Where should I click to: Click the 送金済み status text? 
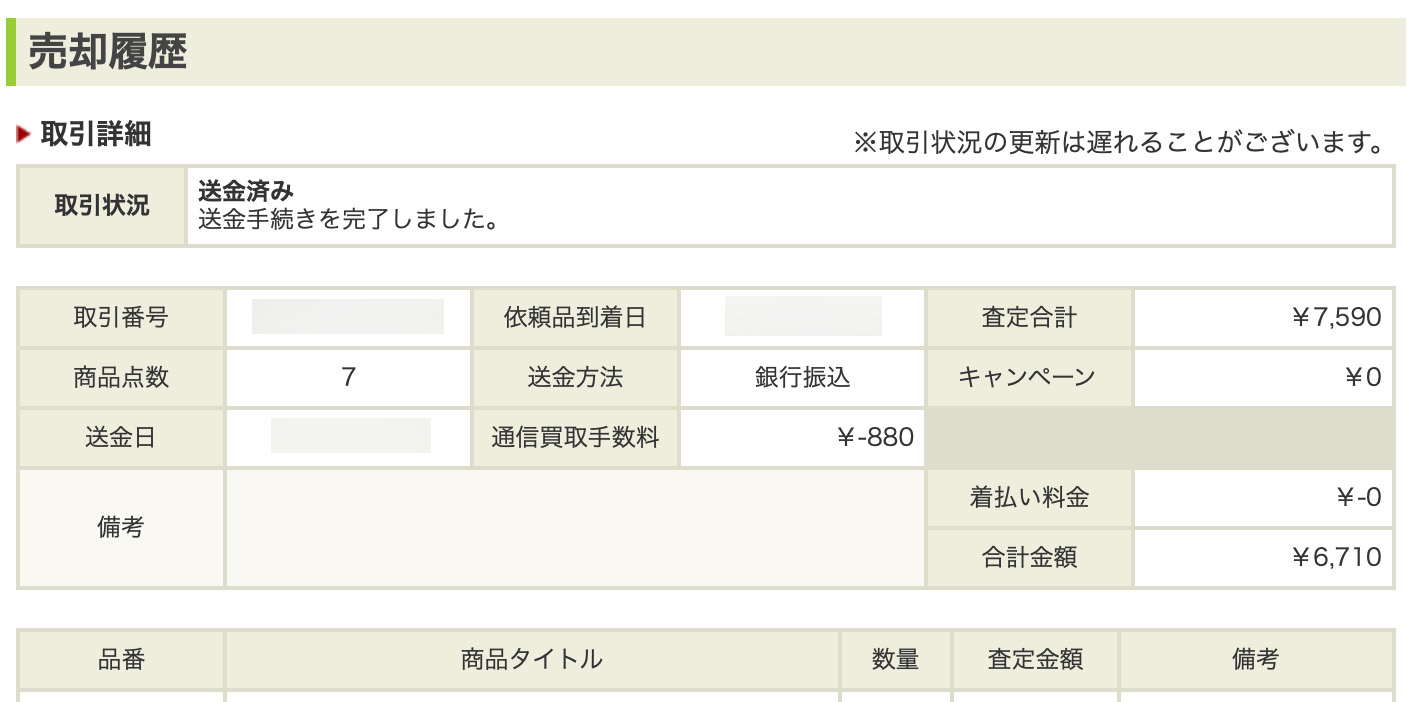(x=245, y=191)
